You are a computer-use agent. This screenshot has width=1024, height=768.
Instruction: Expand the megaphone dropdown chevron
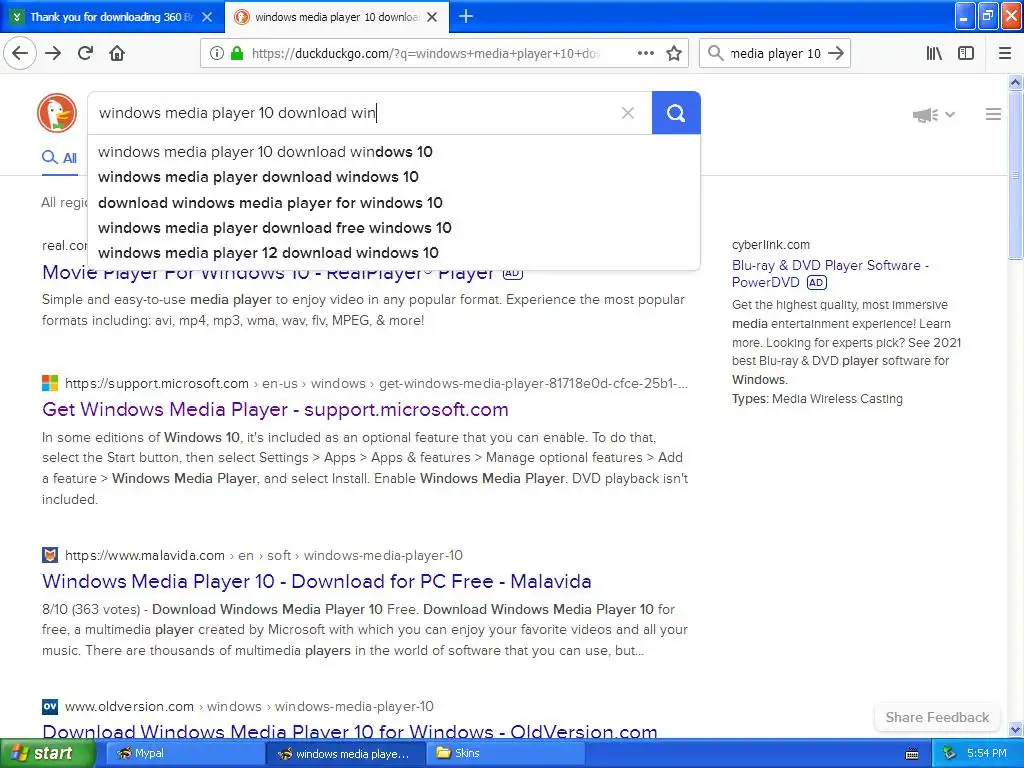coord(950,115)
